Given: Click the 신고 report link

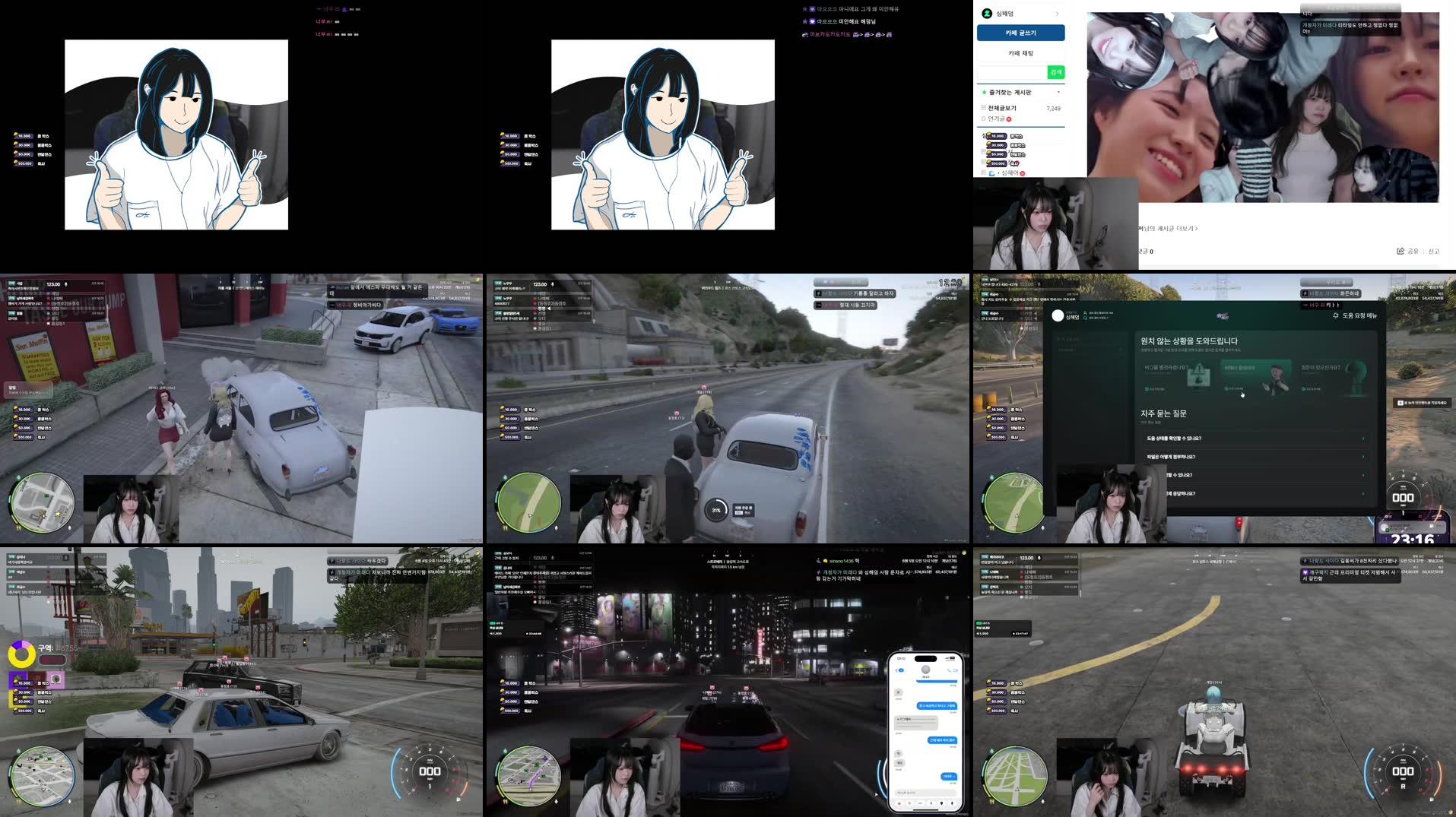Looking at the screenshot, I should point(1434,251).
